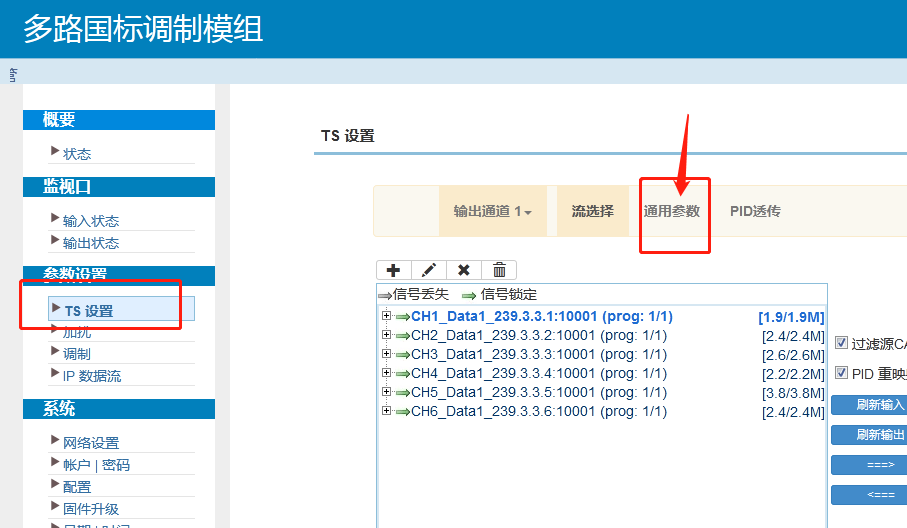The image size is (907, 528).
Task: Switch to the PID透传 tab
Action: [755, 211]
